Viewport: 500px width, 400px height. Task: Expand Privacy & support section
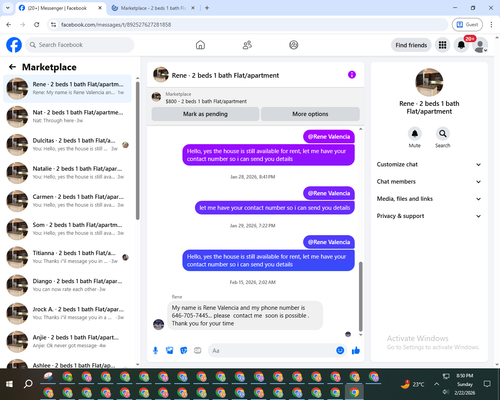coord(429,216)
